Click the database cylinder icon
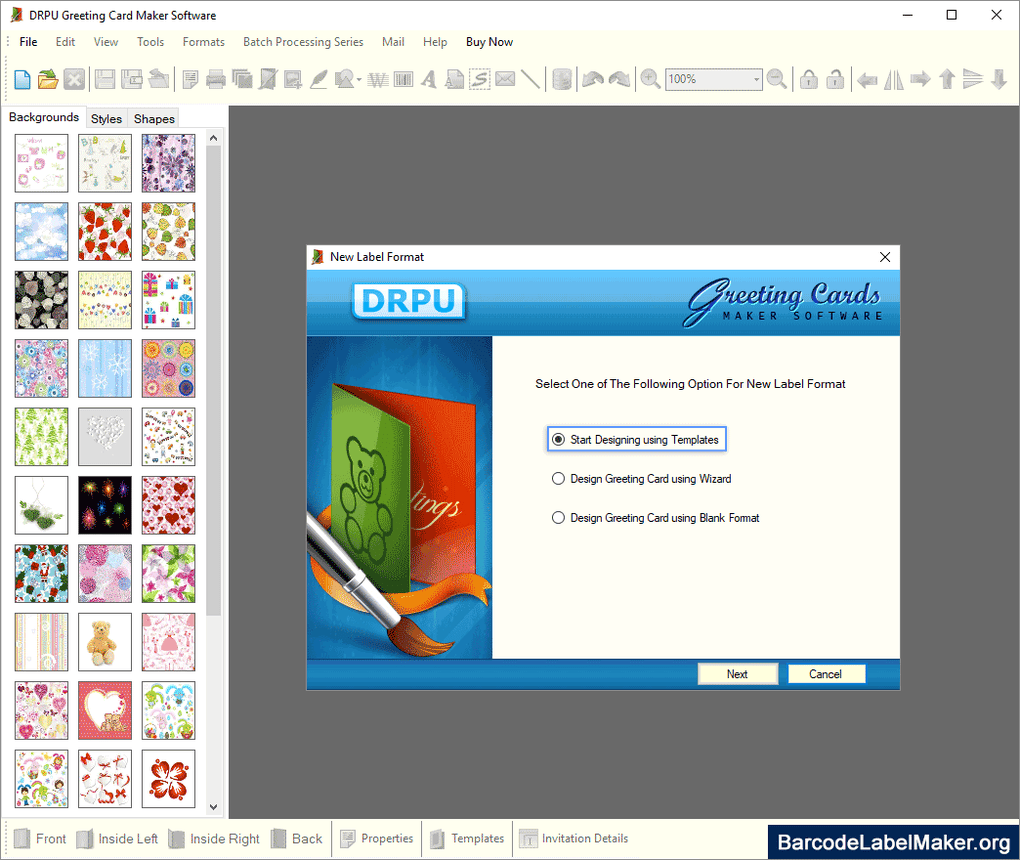The width and height of the screenshot is (1020, 860). tap(562, 79)
